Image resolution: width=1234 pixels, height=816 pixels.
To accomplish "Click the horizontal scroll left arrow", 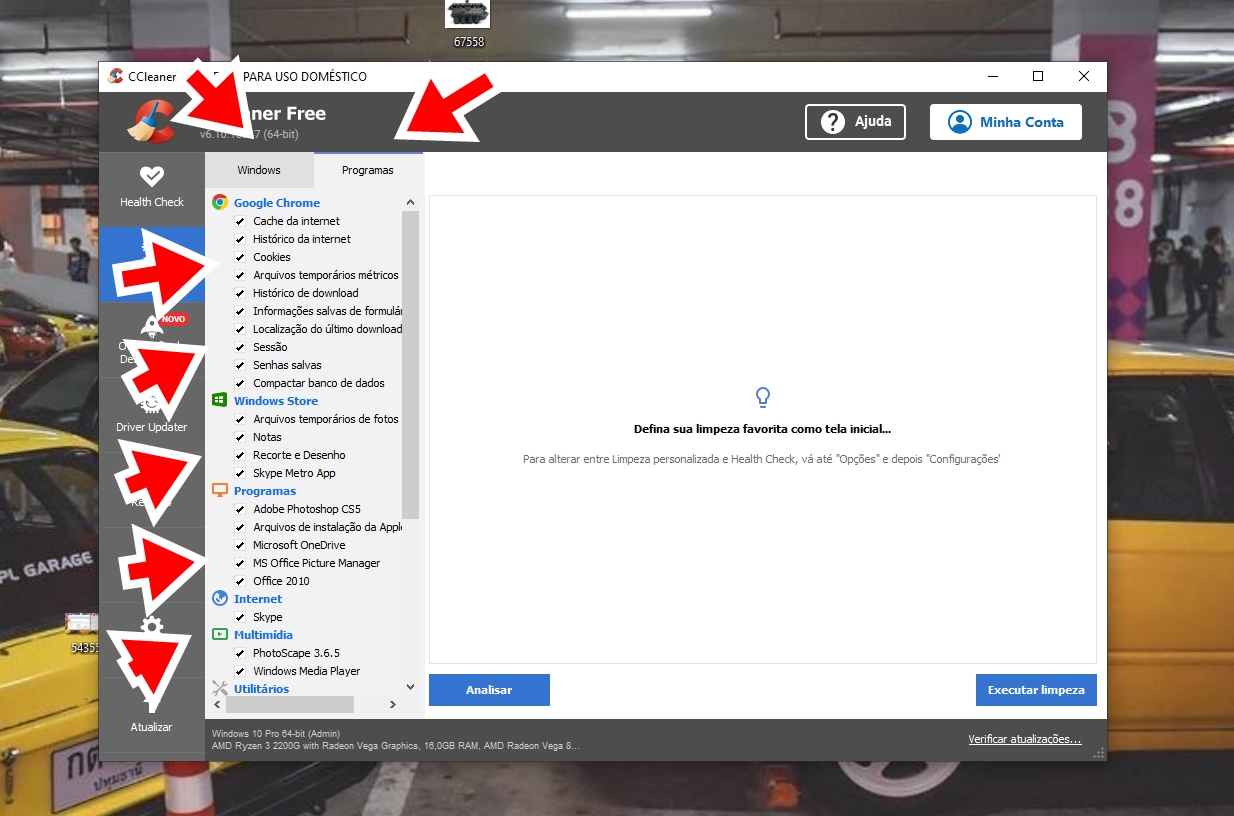I will click(219, 705).
